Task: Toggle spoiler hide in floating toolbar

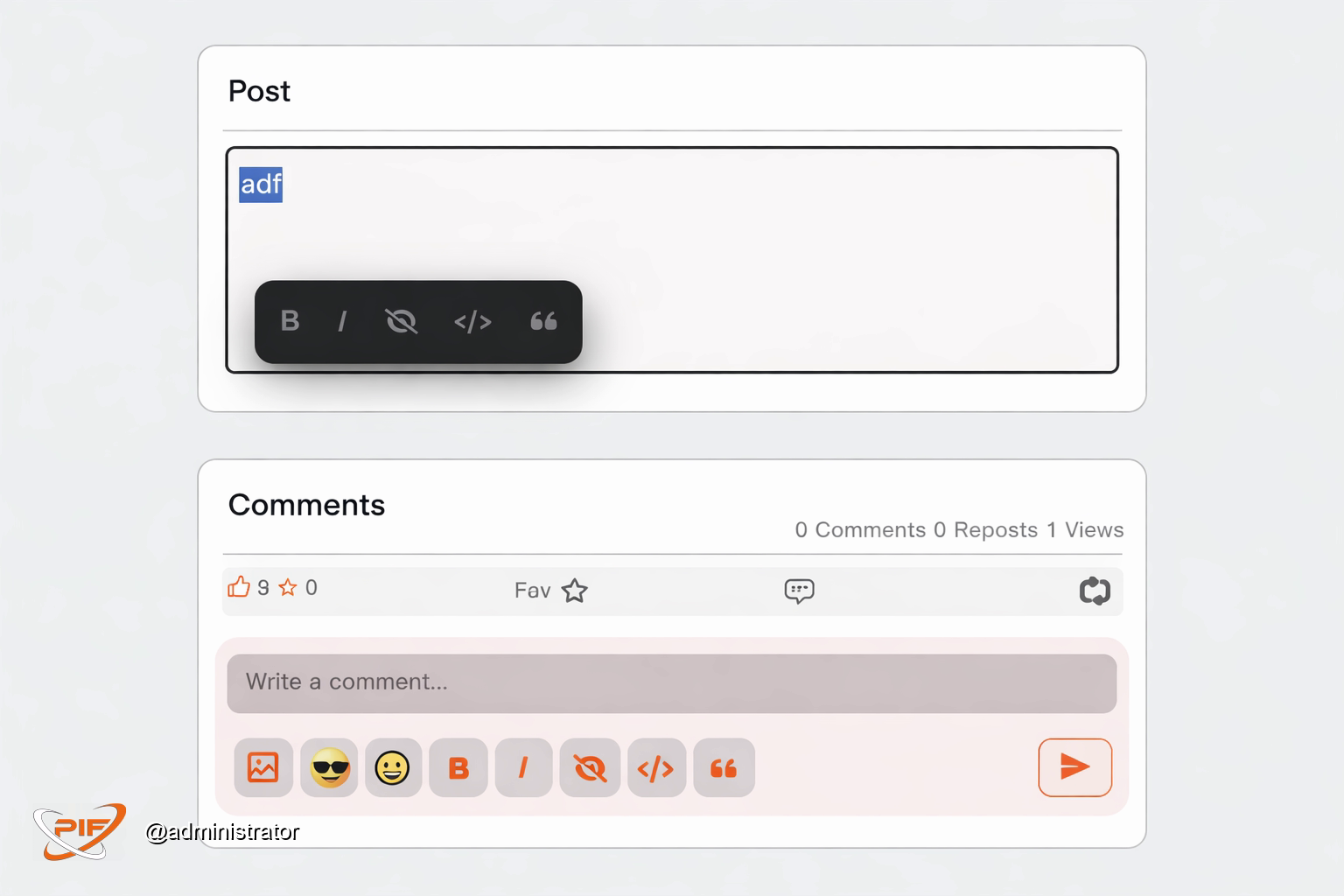Action: pyautogui.click(x=402, y=322)
